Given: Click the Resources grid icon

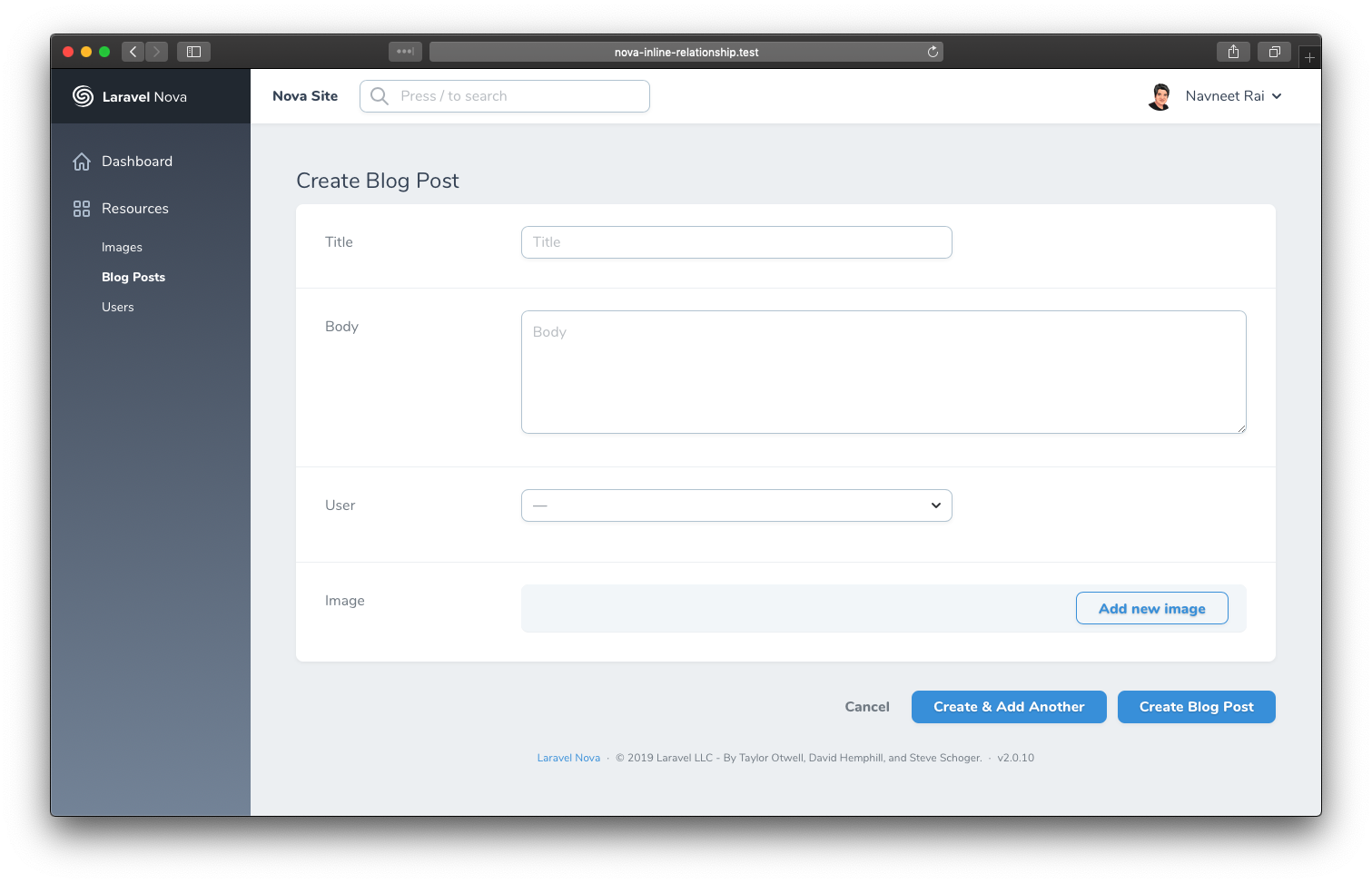Looking at the screenshot, I should click(82, 208).
